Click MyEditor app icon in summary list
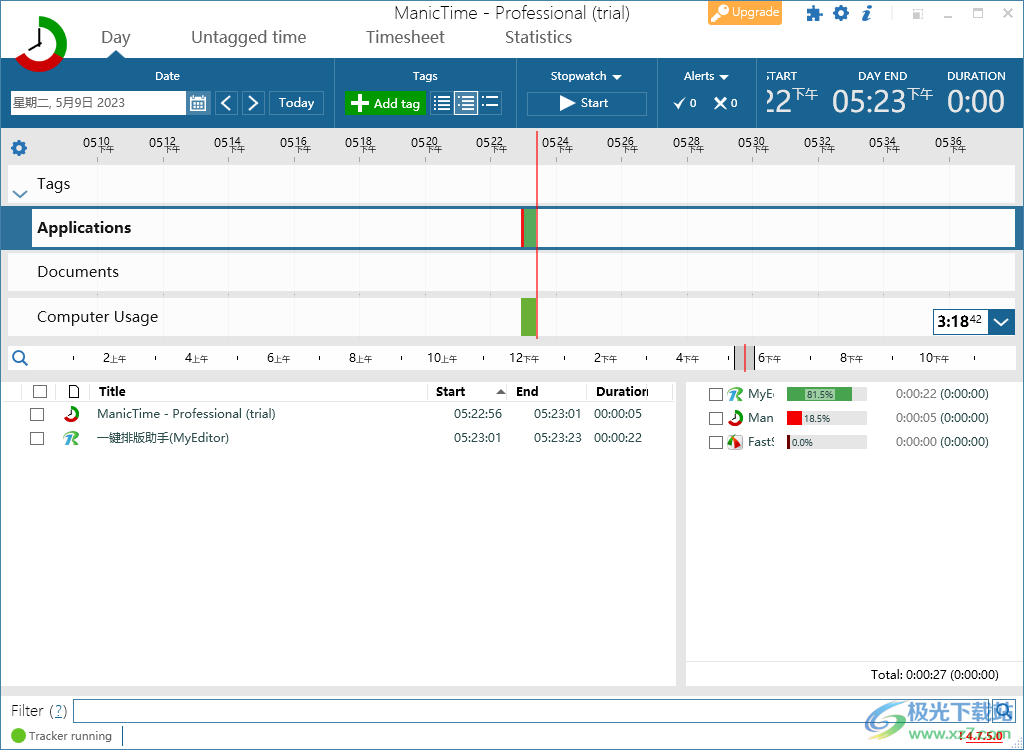This screenshot has width=1024, height=750. (735, 394)
